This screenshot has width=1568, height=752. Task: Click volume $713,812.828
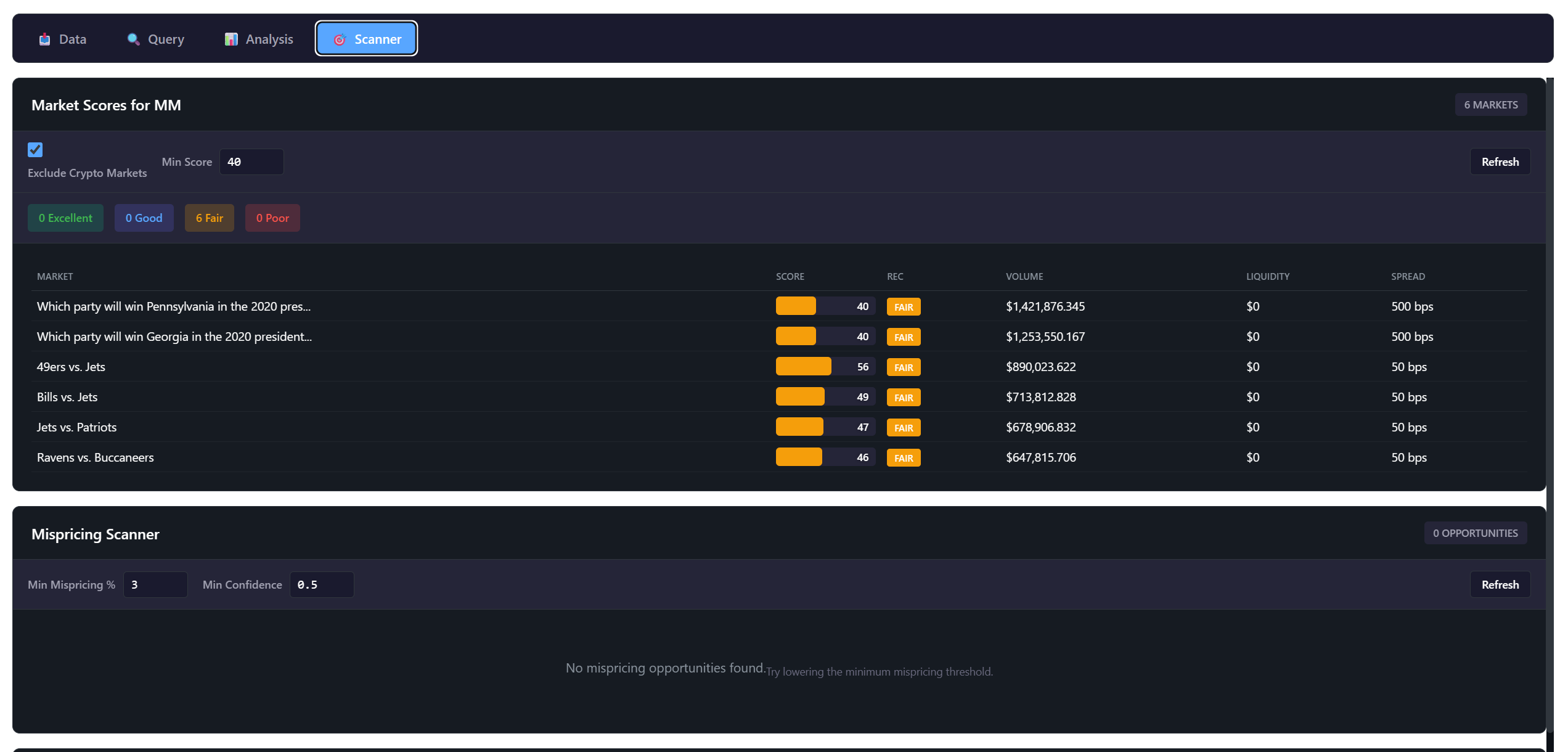(x=1041, y=397)
